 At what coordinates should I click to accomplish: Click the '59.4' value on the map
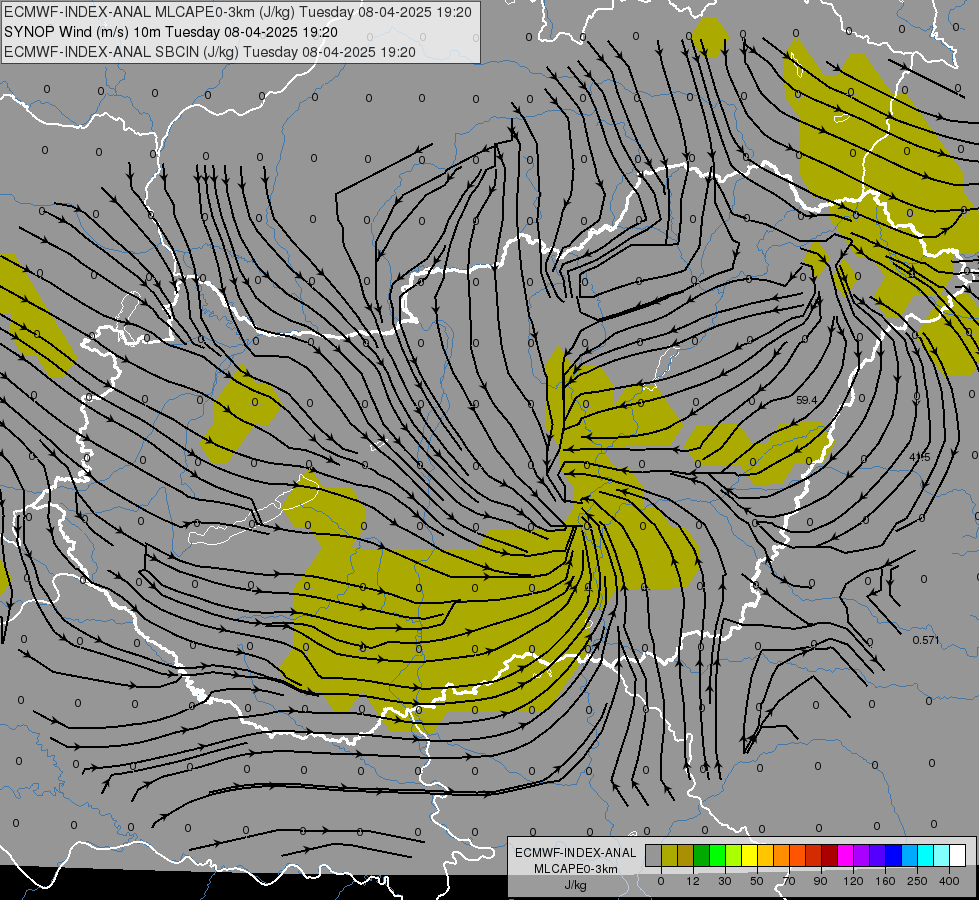pos(807,400)
